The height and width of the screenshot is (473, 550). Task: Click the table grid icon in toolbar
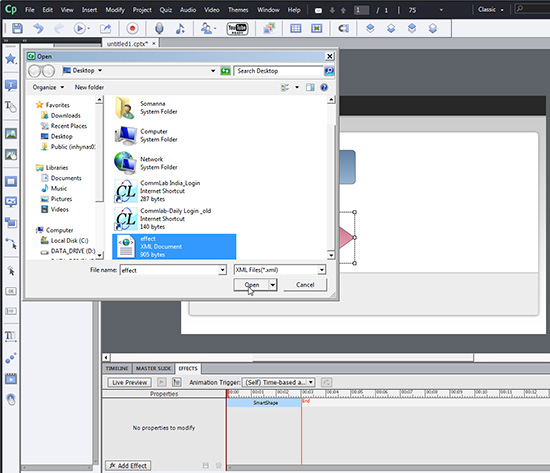click(295, 28)
